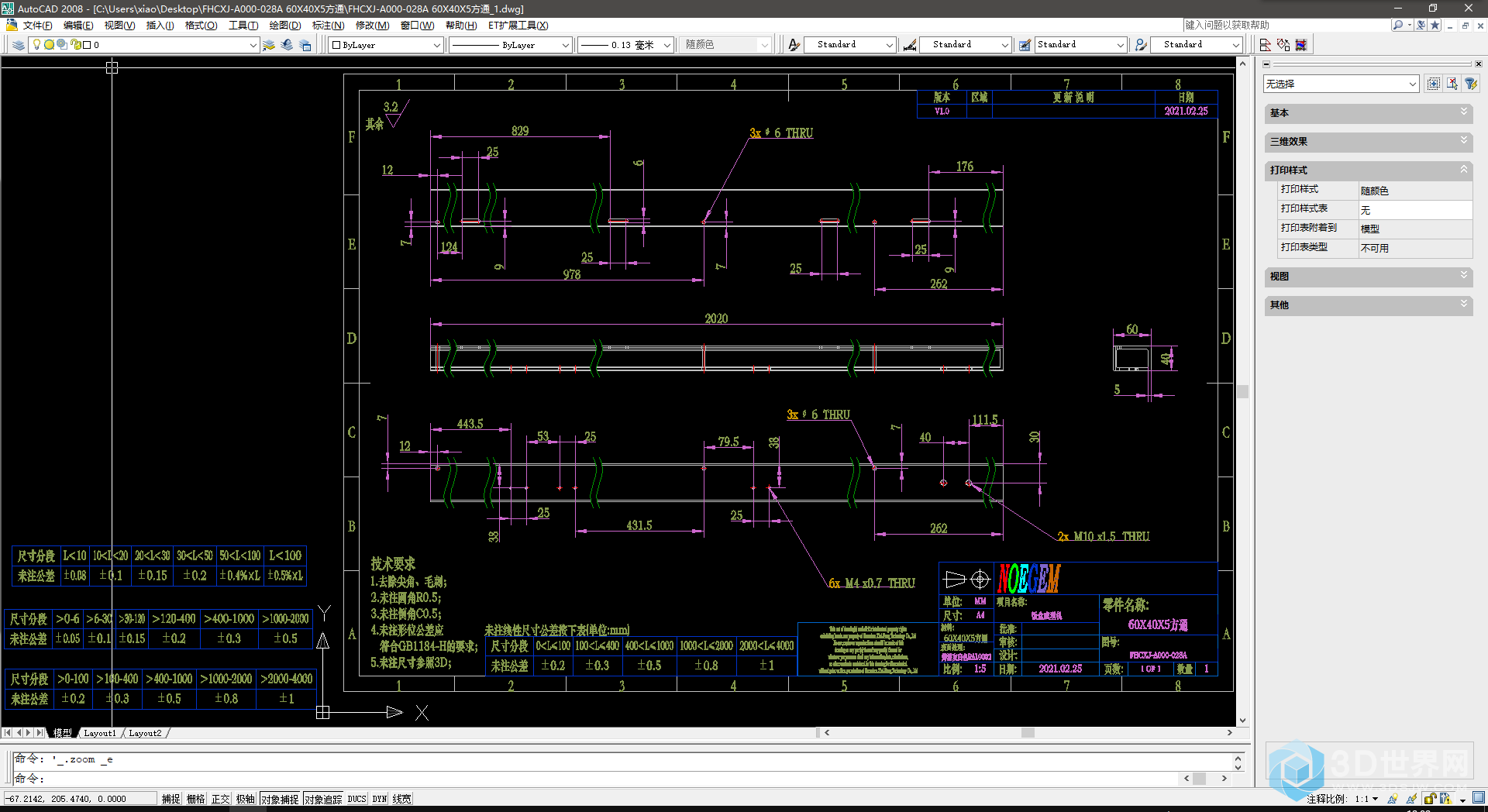
Task: Switch to the 模型 model tab
Action: pyautogui.click(x=63, y=733)
